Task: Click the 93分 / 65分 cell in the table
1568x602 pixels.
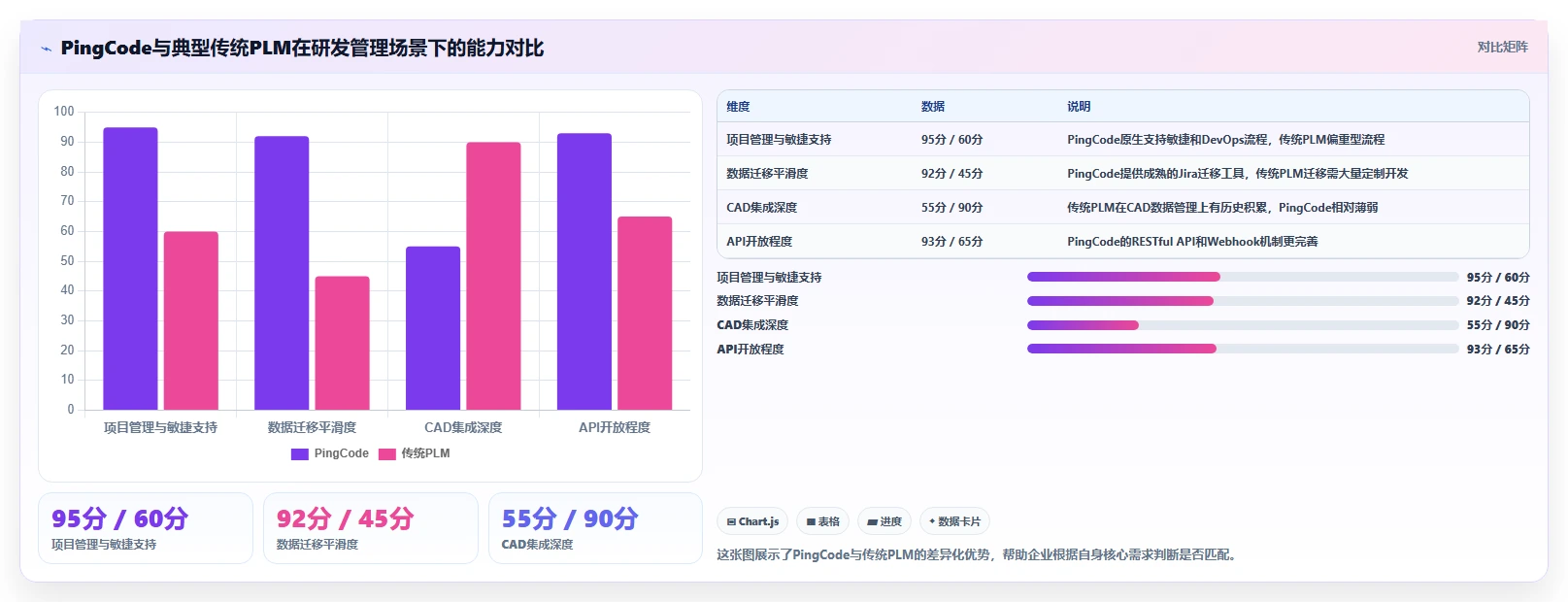Action: click(951, 242)
